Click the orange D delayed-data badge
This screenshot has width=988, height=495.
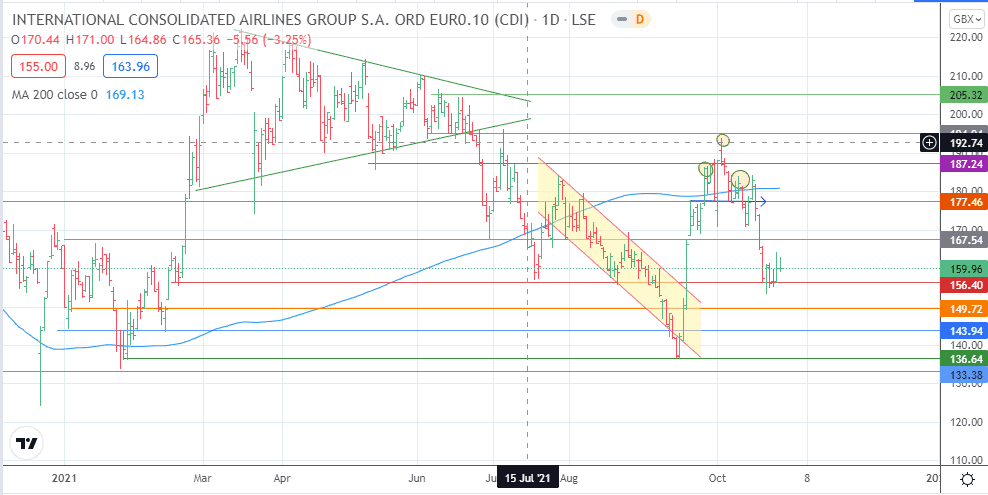coord(640,19)
